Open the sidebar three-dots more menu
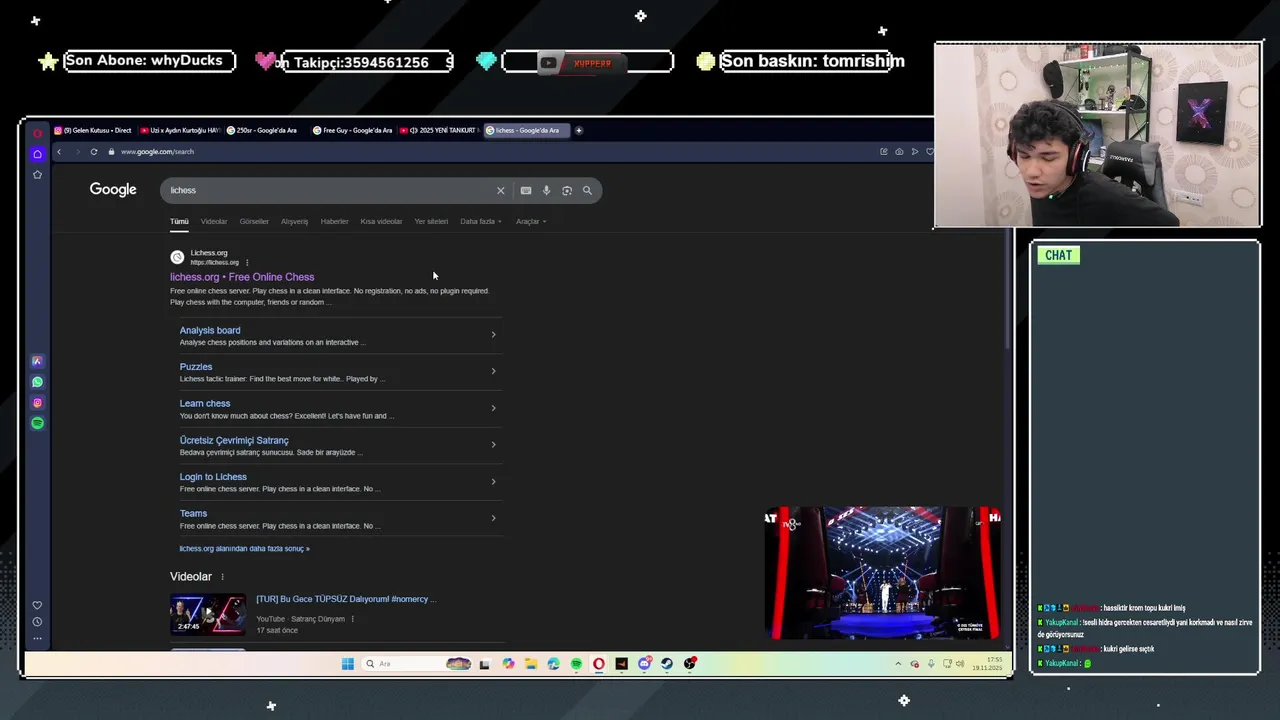The height and width of the screenshot is (720, 1280). pyautogui.click(x=37, y=638)
